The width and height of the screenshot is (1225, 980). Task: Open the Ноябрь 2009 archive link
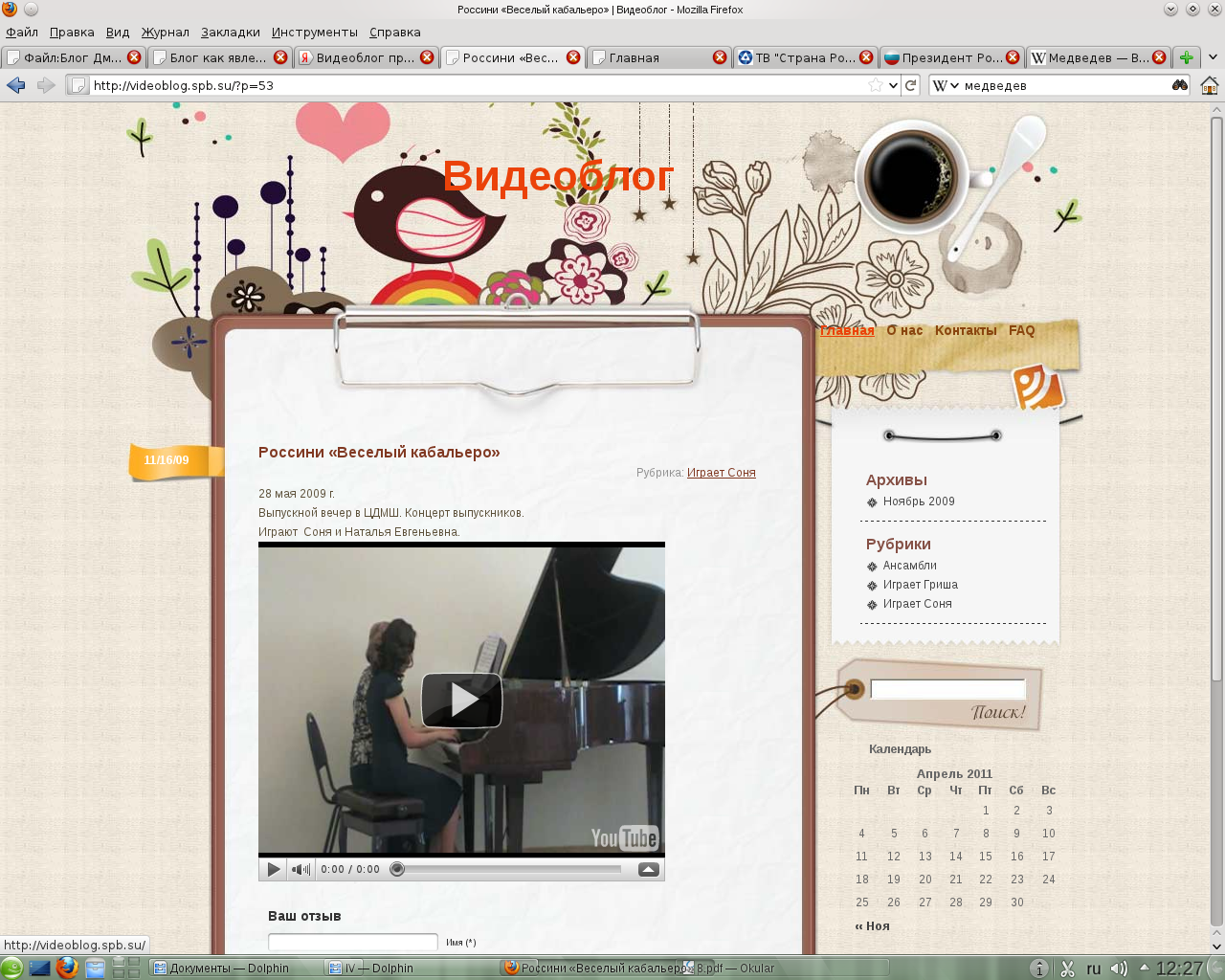pos(918,501)
